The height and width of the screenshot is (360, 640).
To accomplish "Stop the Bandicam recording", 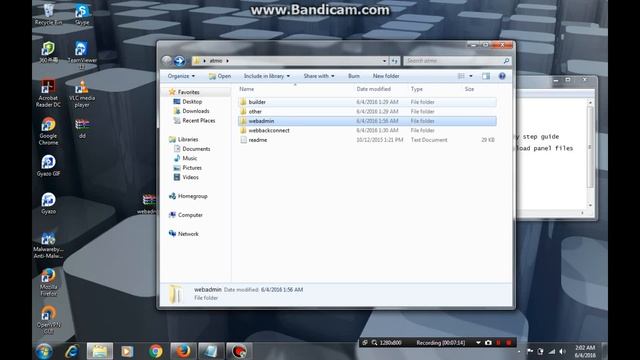I will (x=509, y=343).
